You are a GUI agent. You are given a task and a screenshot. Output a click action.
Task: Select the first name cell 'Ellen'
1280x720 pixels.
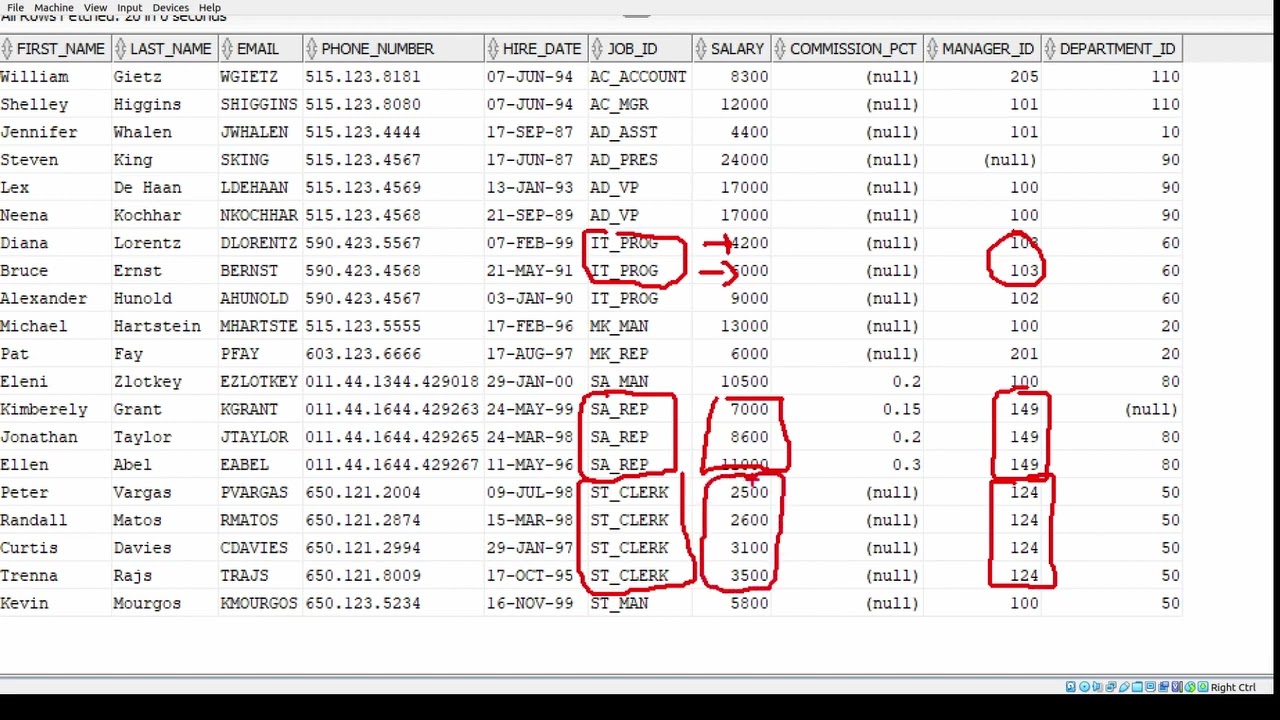pos(24,465)
